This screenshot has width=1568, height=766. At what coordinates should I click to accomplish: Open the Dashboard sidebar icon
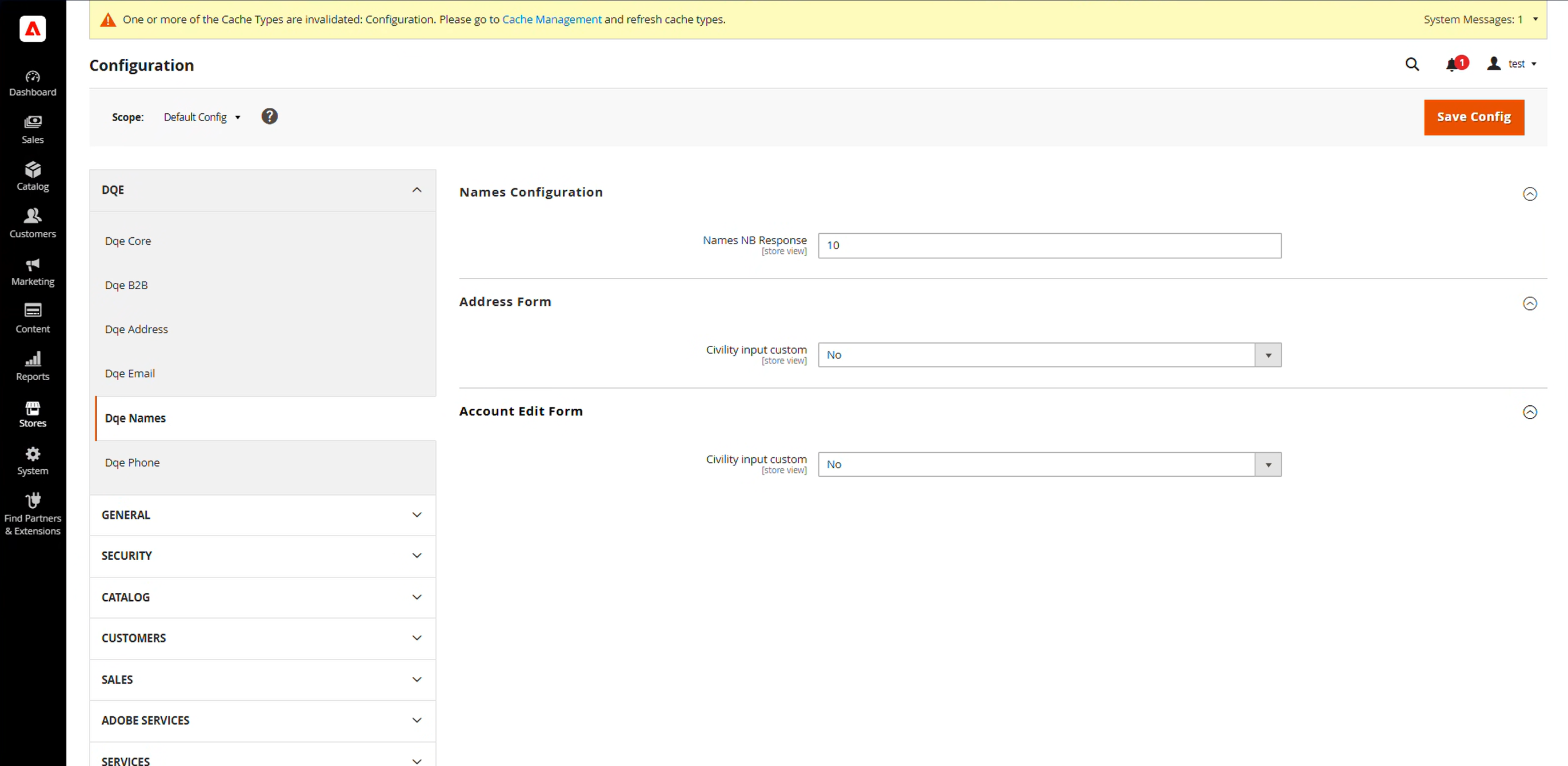[32, 77]
